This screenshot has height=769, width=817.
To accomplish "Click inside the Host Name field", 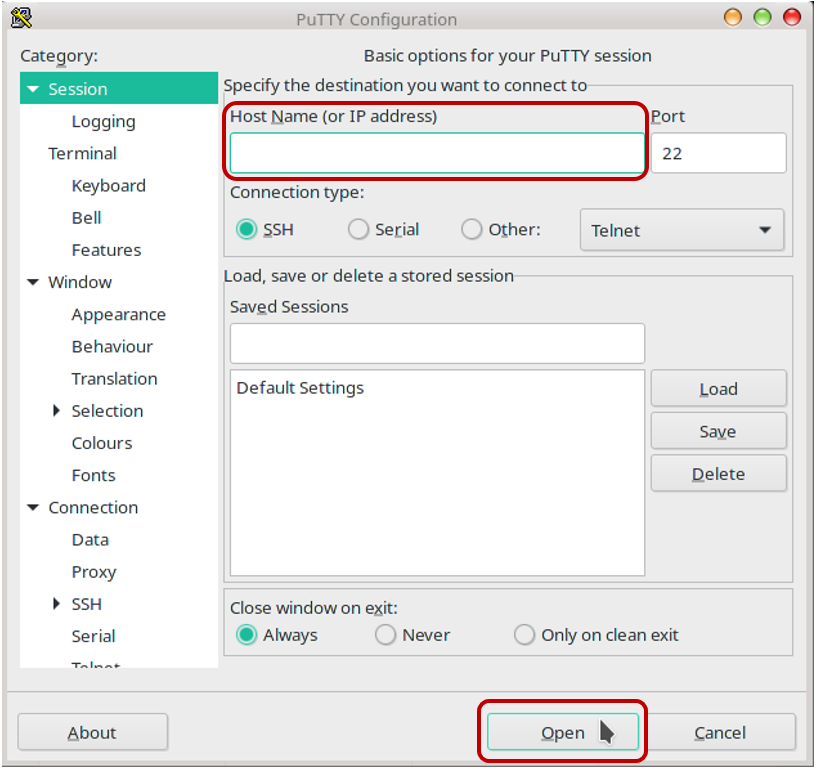I will [436, 152].
